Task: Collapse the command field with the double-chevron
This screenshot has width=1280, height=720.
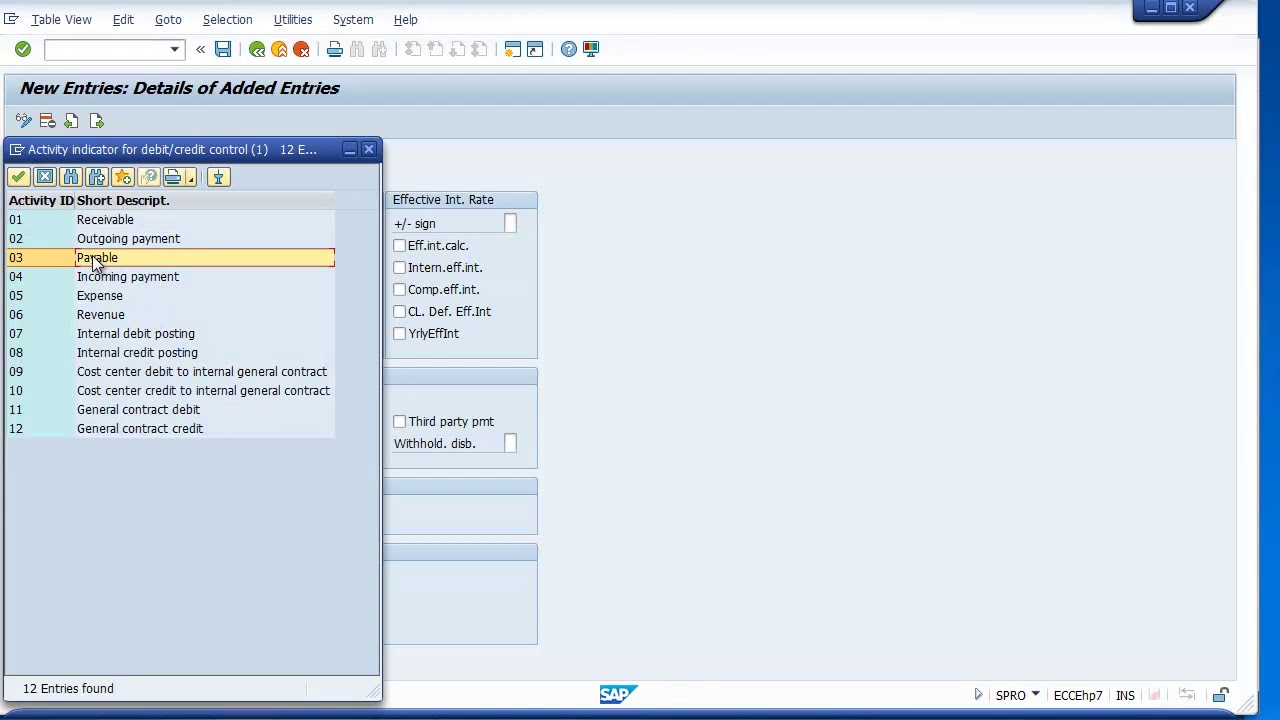Action: tap(200, 49)
